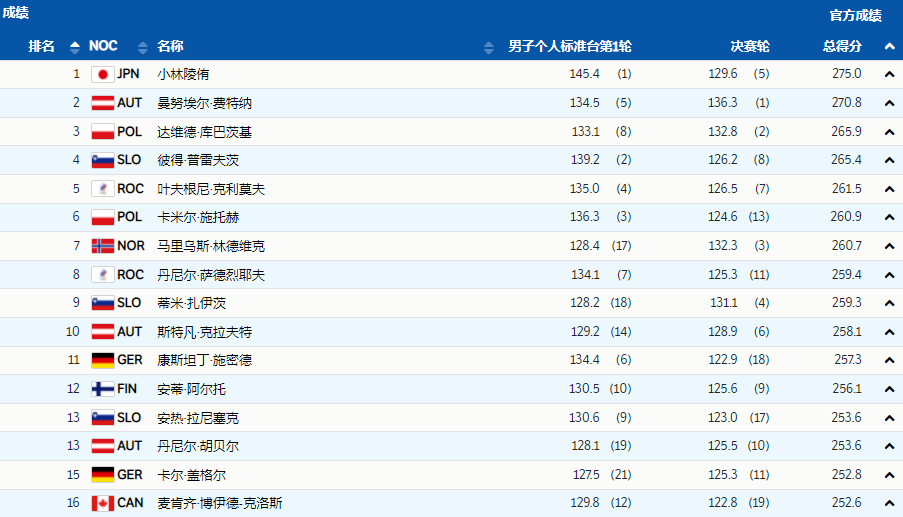Sort the table by NOC column
The width and height of the screenshot is (903, 517).
(x=142, y=47)
